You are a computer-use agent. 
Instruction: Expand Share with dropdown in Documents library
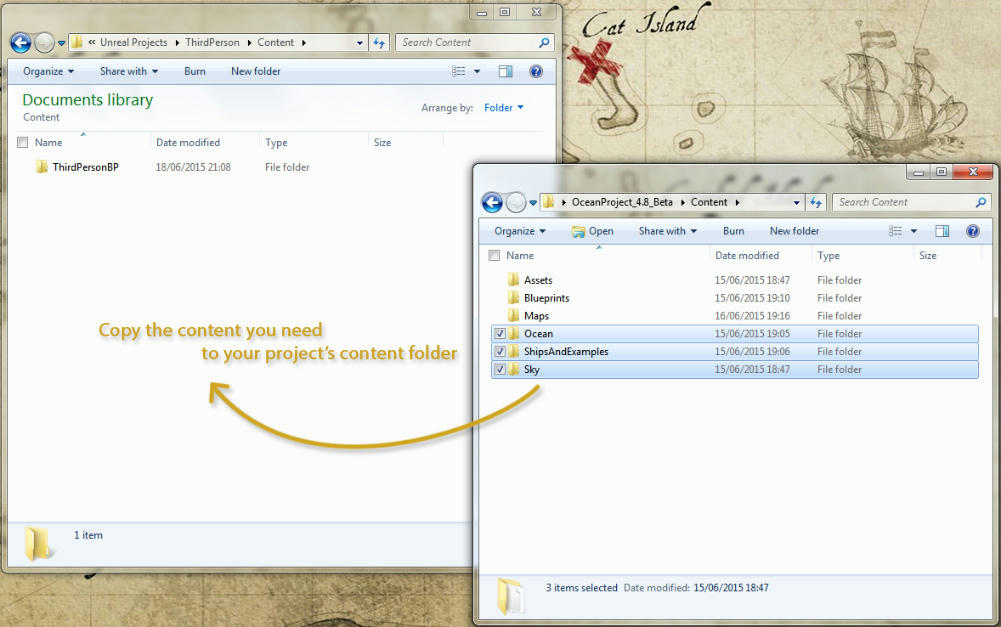pyautogui.click(x=129, y=72)
